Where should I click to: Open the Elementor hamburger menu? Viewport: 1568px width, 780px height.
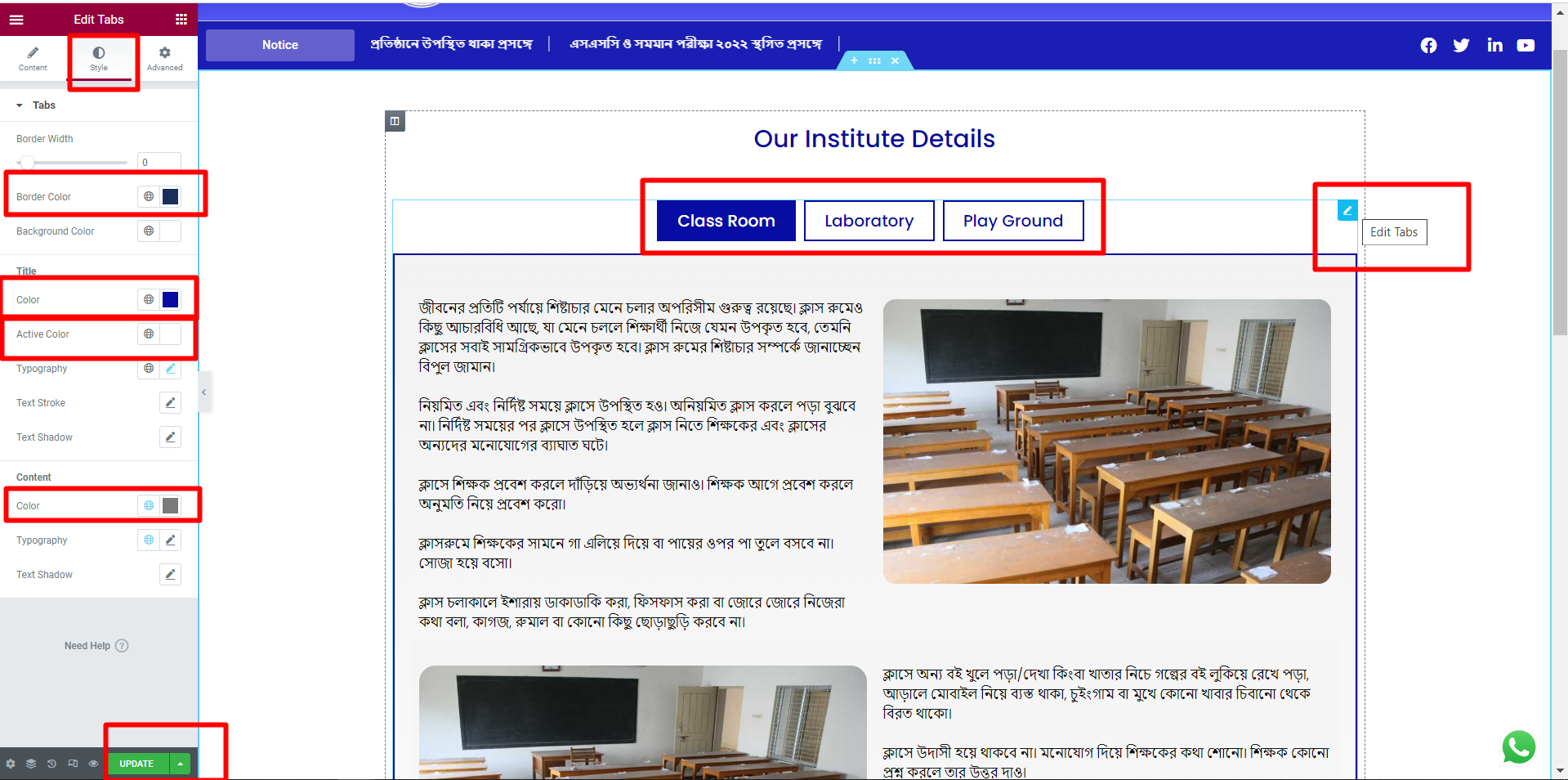tap(16, 19)
